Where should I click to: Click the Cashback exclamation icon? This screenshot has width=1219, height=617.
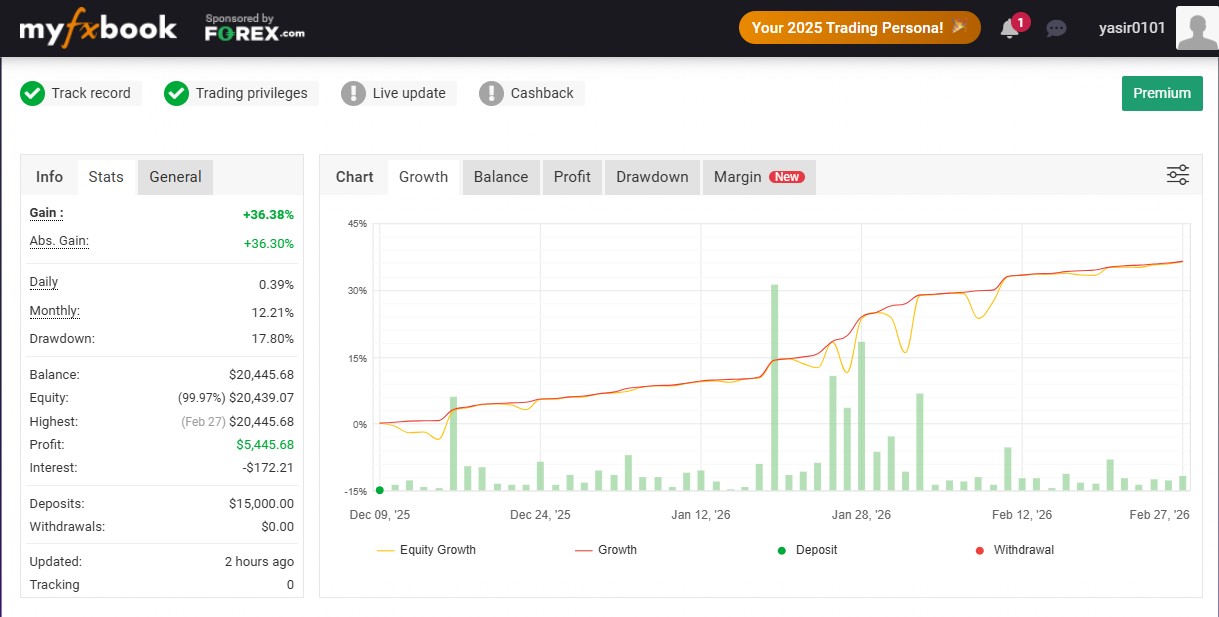491,94
